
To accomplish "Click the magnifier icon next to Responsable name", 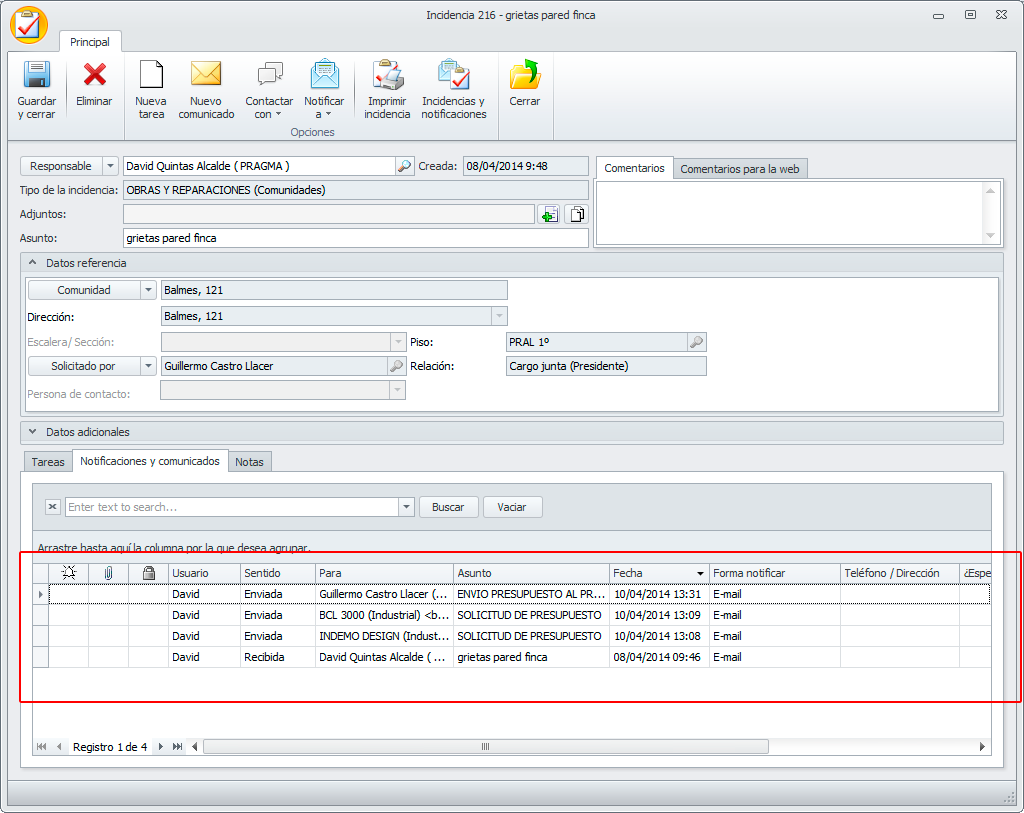I will (404, 166).
